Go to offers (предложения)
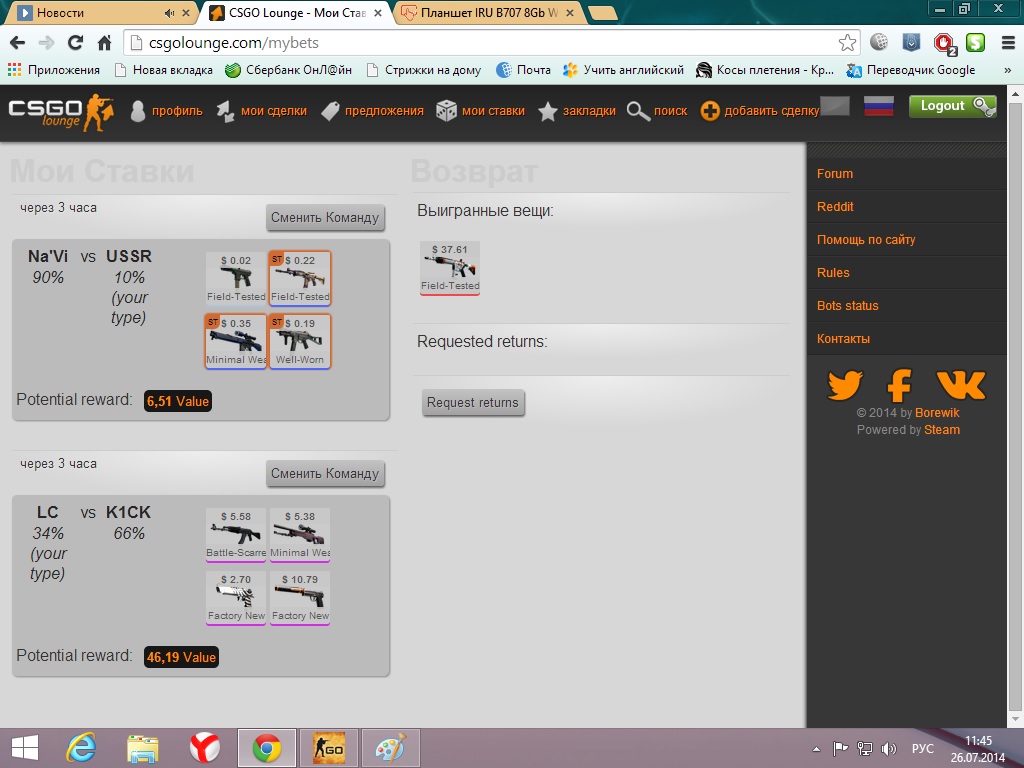1024x768 pixels. pos(372,111)
